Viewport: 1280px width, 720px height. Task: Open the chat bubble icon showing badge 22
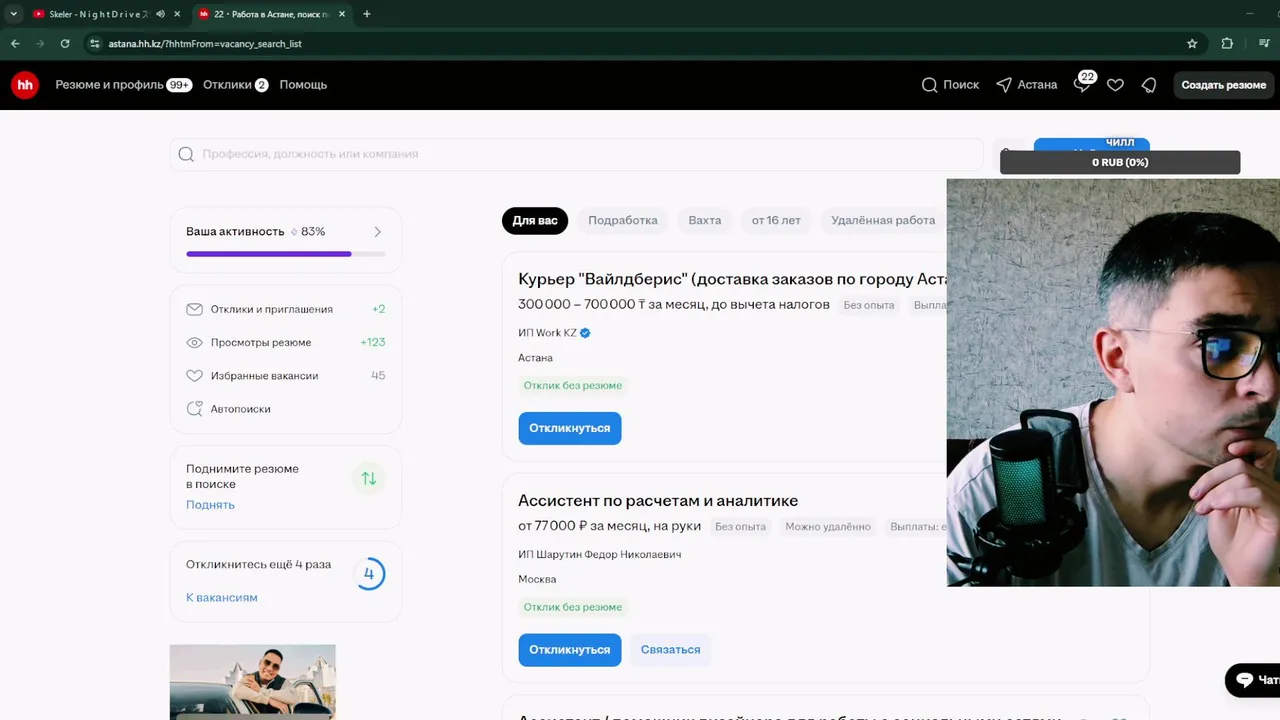click(1083, 83)
